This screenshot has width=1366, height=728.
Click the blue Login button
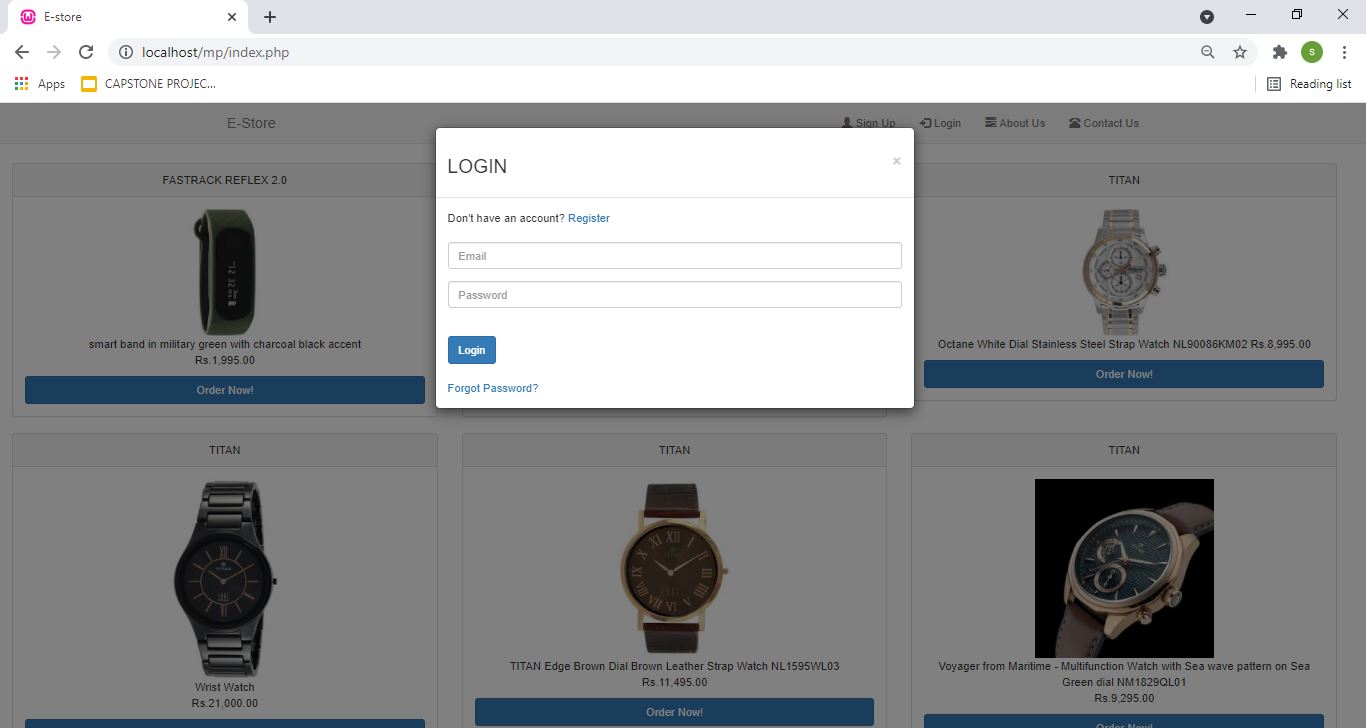pos(472,350)
